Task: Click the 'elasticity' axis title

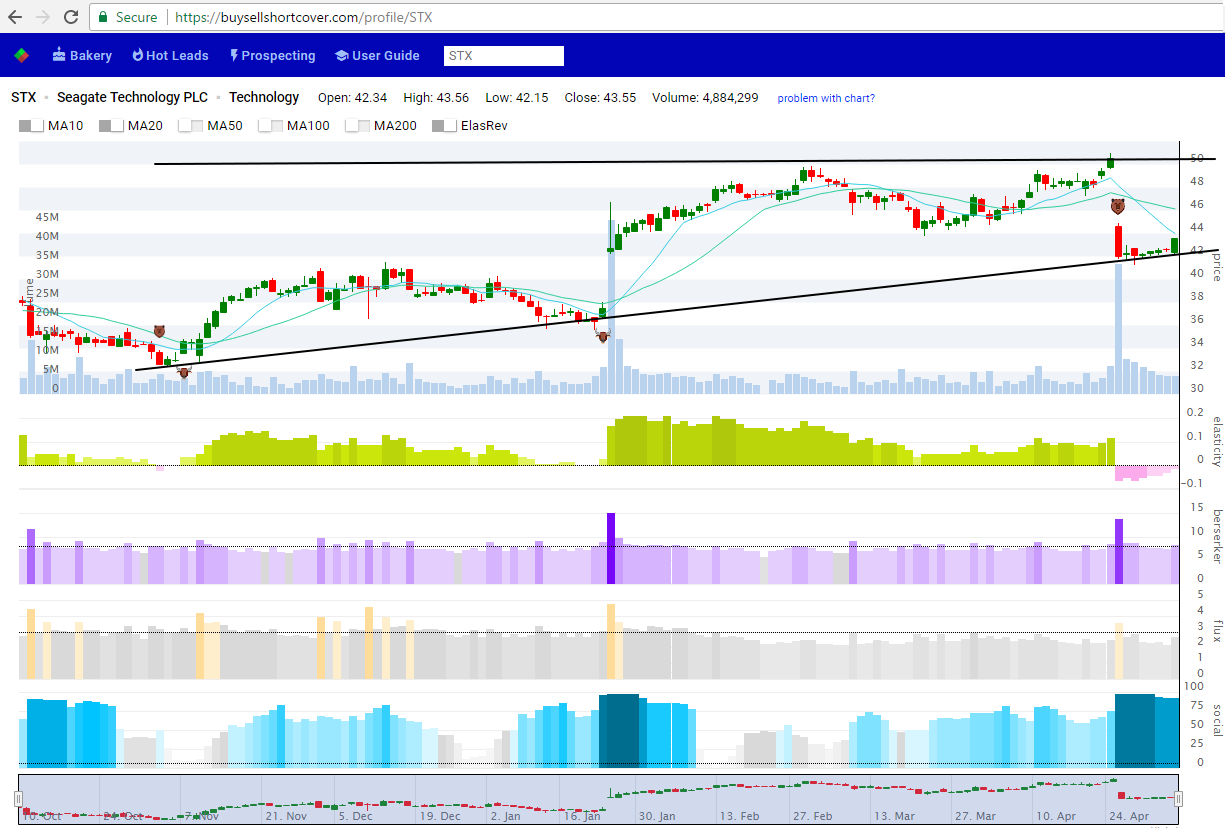Action: click(1217, 441)
